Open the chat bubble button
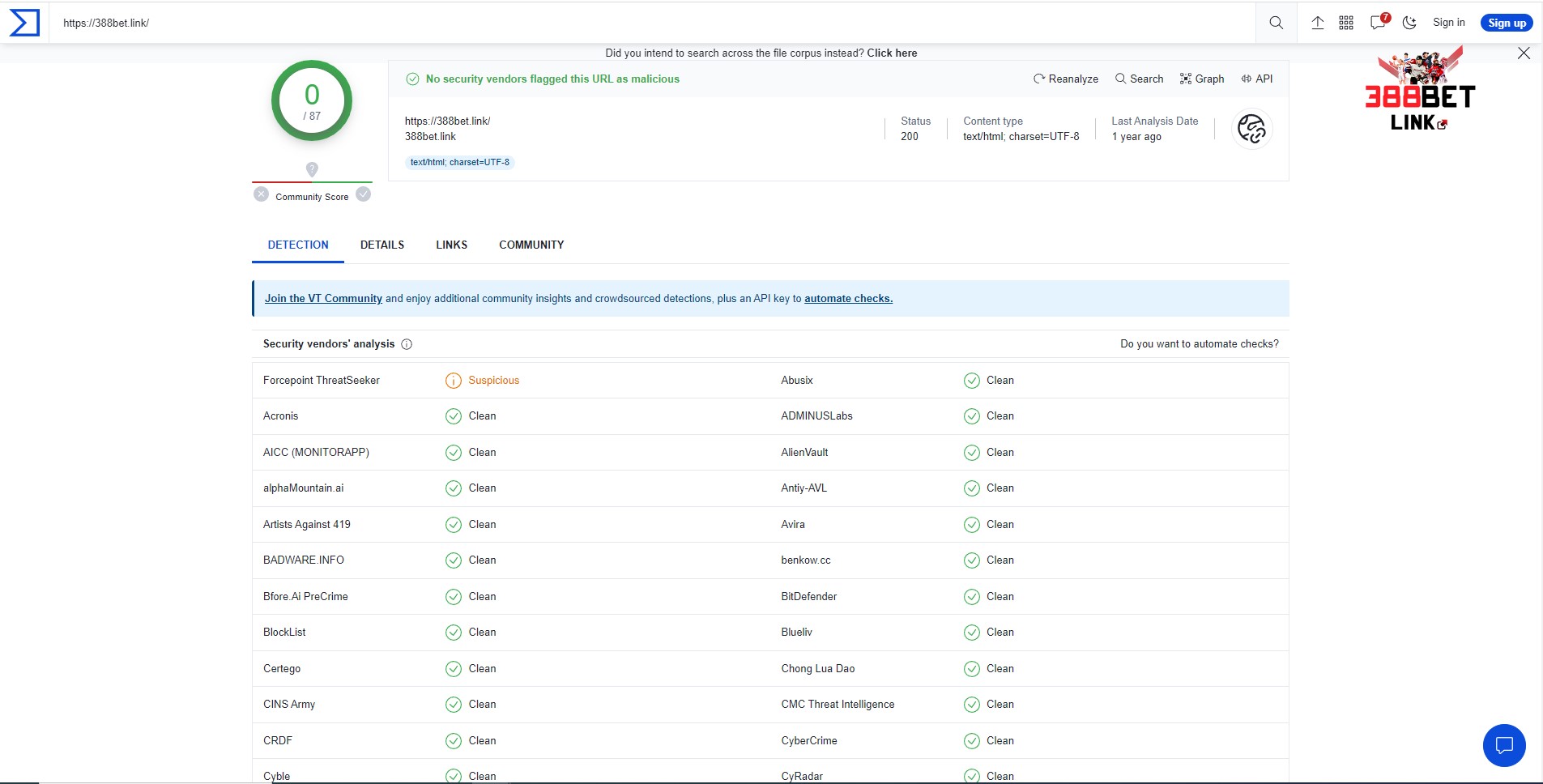Image resolution: width=1543 pixels, height=784 pixels. click(x=1504, y=745)
